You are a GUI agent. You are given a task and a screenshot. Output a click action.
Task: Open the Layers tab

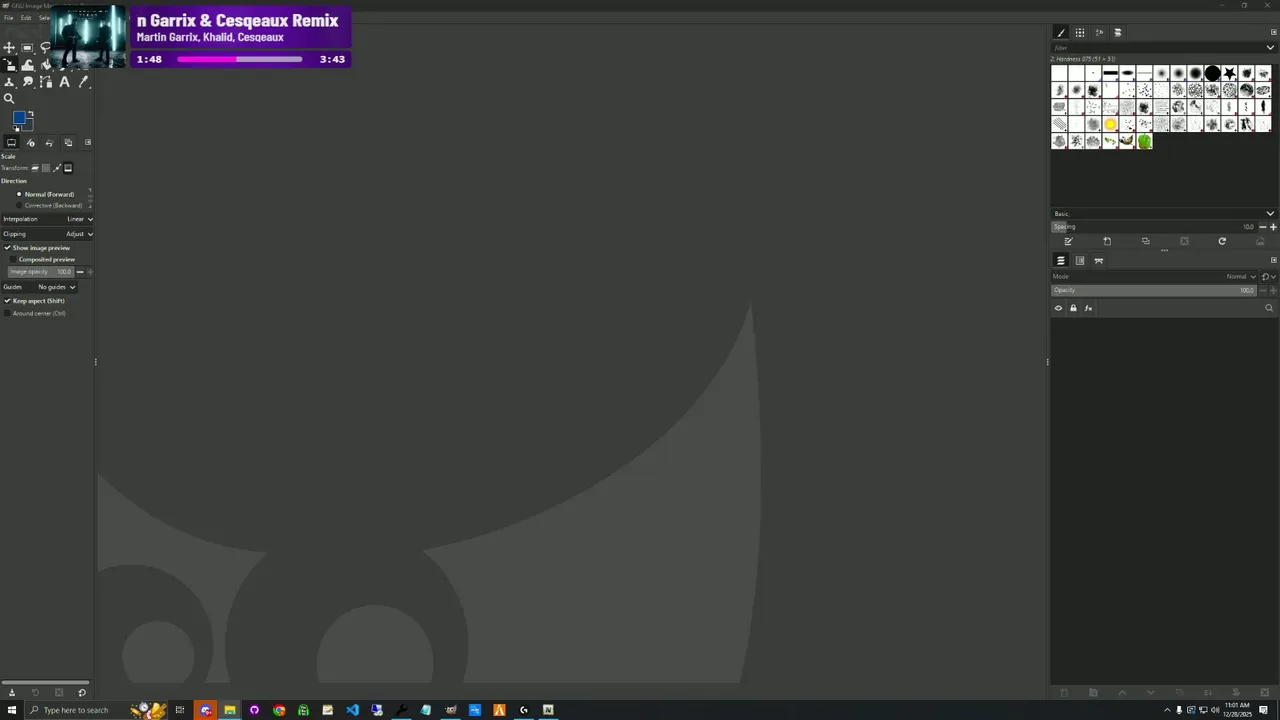pyautogui.click(x=1061, y=260)
